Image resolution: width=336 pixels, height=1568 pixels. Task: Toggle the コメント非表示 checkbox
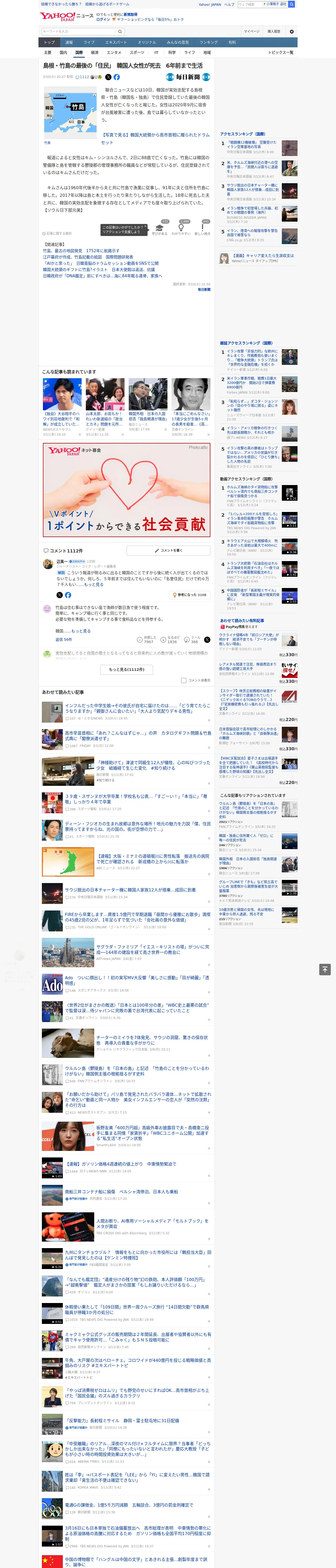(183, 681)
